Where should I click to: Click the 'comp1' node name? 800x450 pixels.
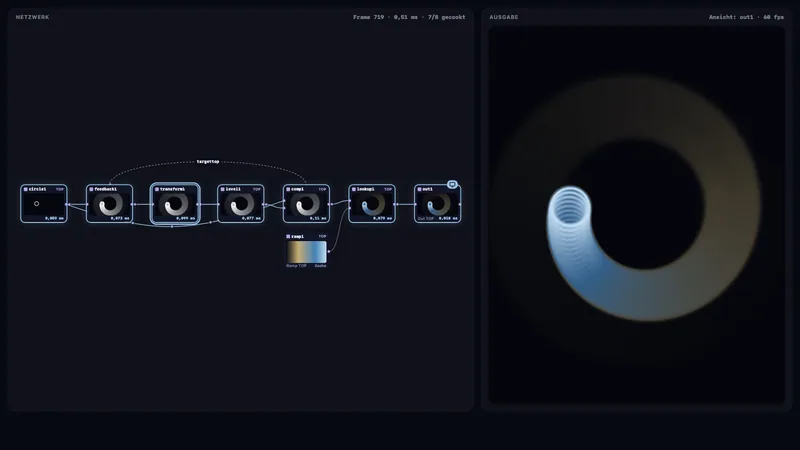pos(297,189)
